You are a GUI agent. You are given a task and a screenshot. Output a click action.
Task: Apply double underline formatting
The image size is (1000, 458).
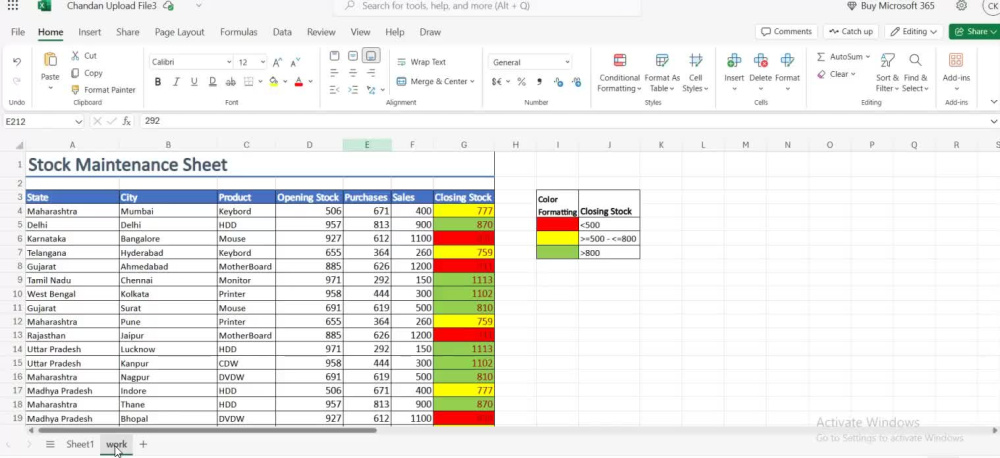pyautogui.click(x=212, y=82)
